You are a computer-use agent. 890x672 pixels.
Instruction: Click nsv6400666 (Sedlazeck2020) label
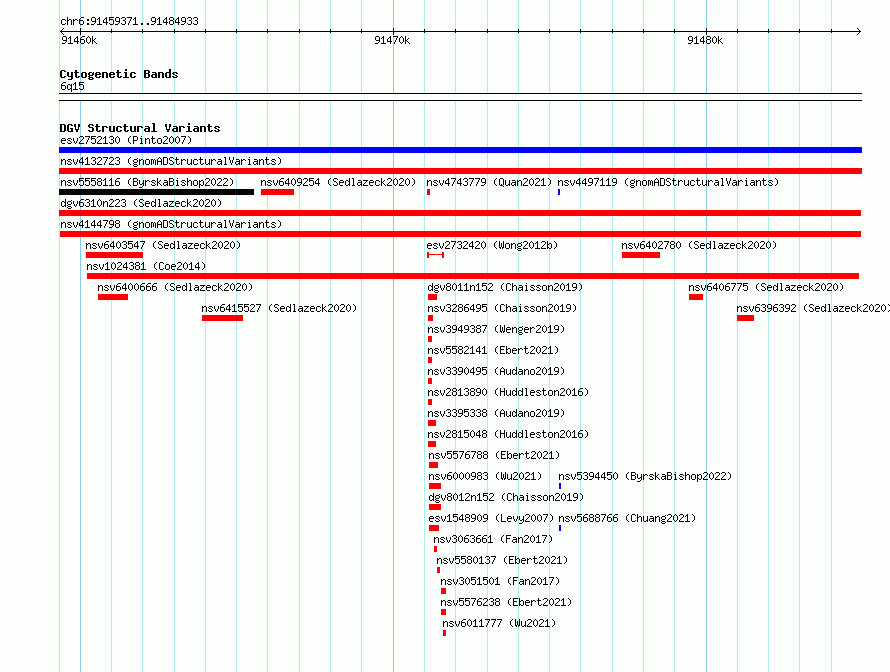pyautogui.click(x=175, y=287)
